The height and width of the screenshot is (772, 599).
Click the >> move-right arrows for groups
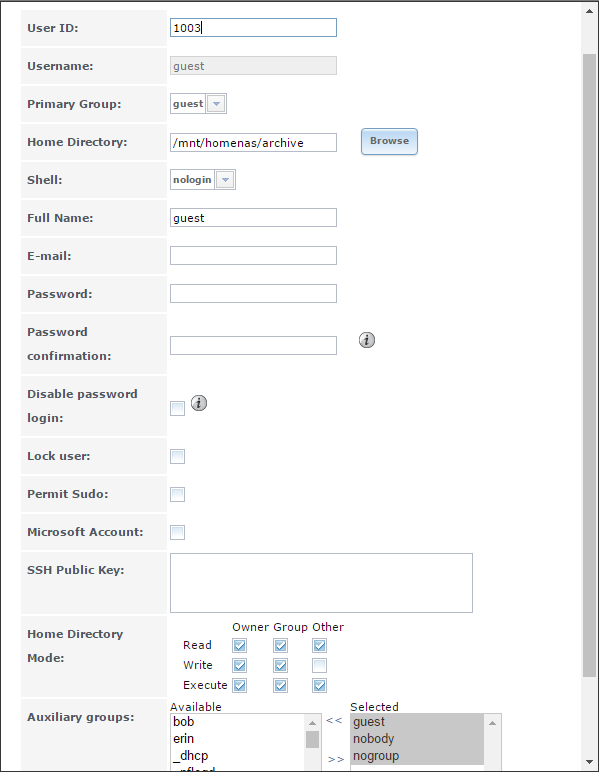coord(336,759)
